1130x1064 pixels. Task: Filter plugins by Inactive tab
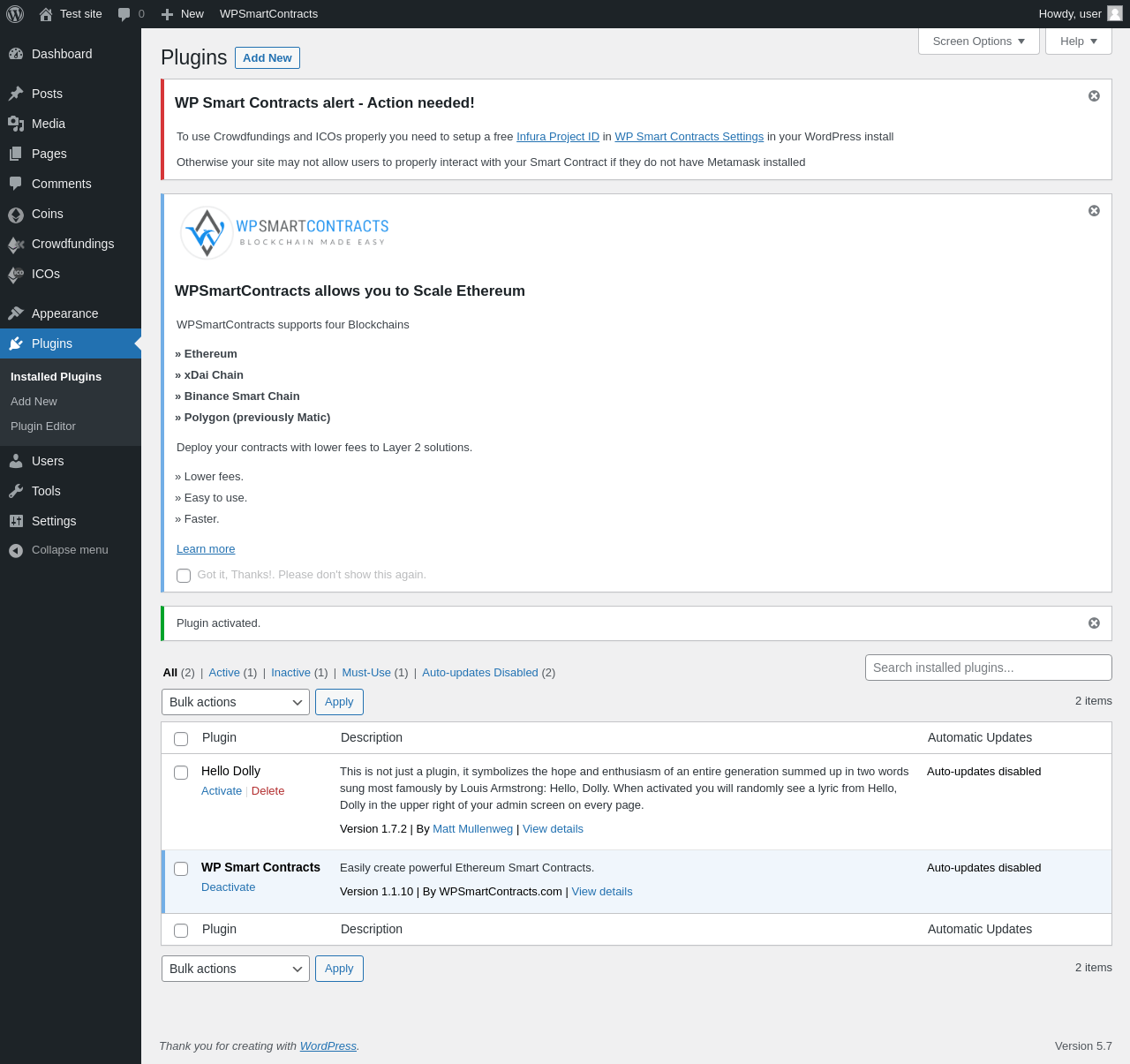pyautogui.click(x=290, y=672)
